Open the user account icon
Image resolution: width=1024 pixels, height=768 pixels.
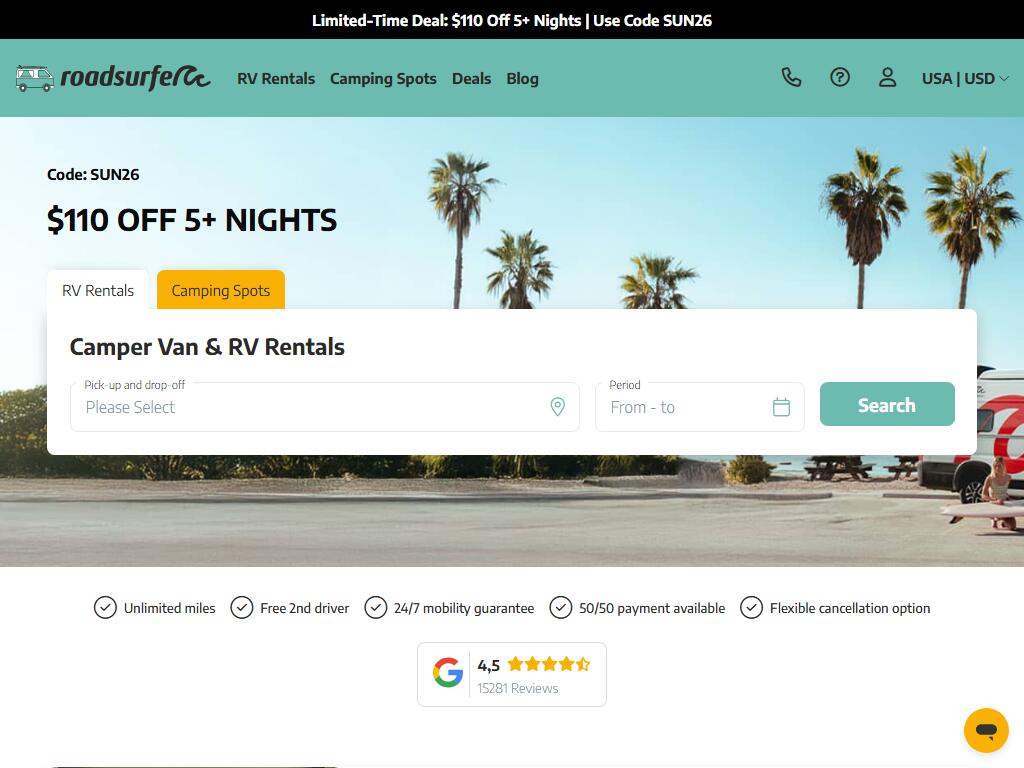coord(887,78)
